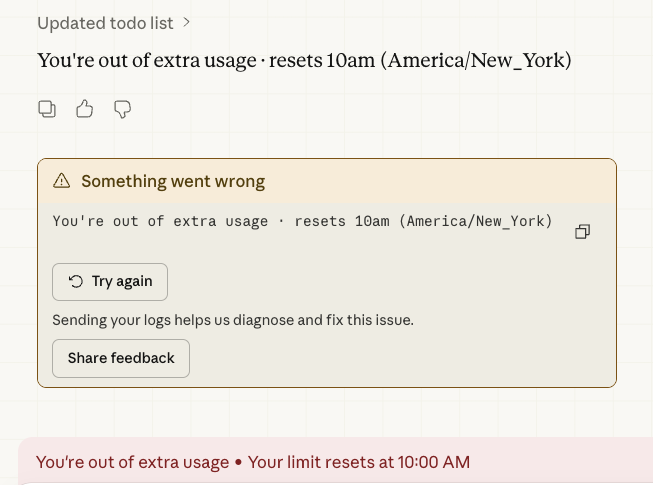Click the warning triangle icon
The image size is (653, 485).
point(62,181)
